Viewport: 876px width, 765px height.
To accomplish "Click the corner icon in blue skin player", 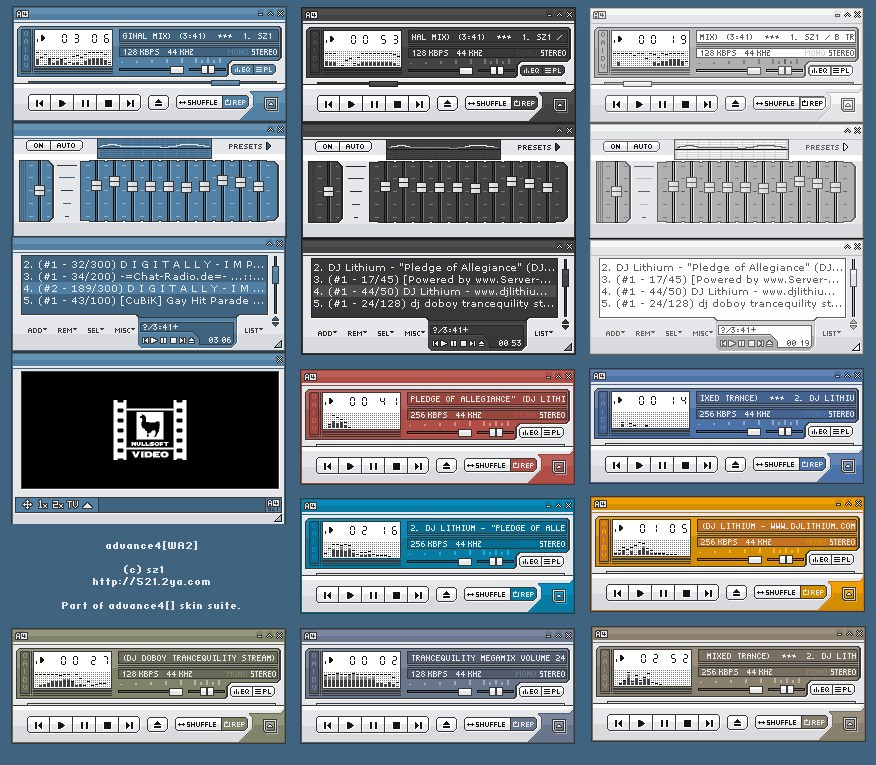I will coord(271,104).
